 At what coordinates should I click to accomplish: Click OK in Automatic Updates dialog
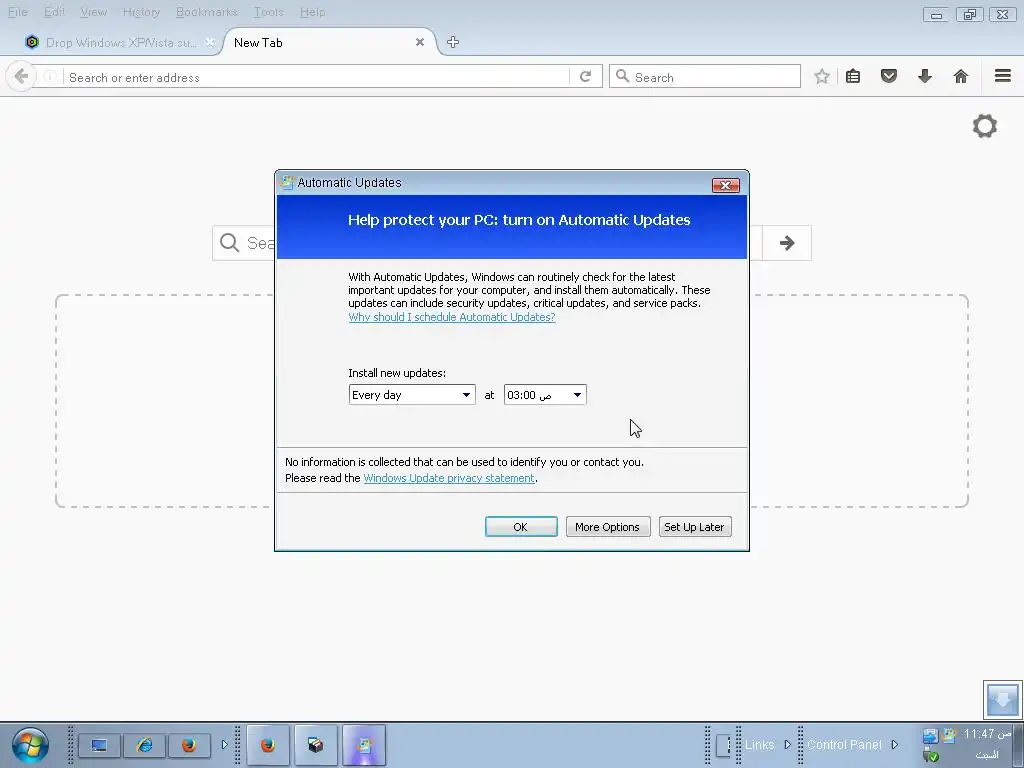[521, 526]
